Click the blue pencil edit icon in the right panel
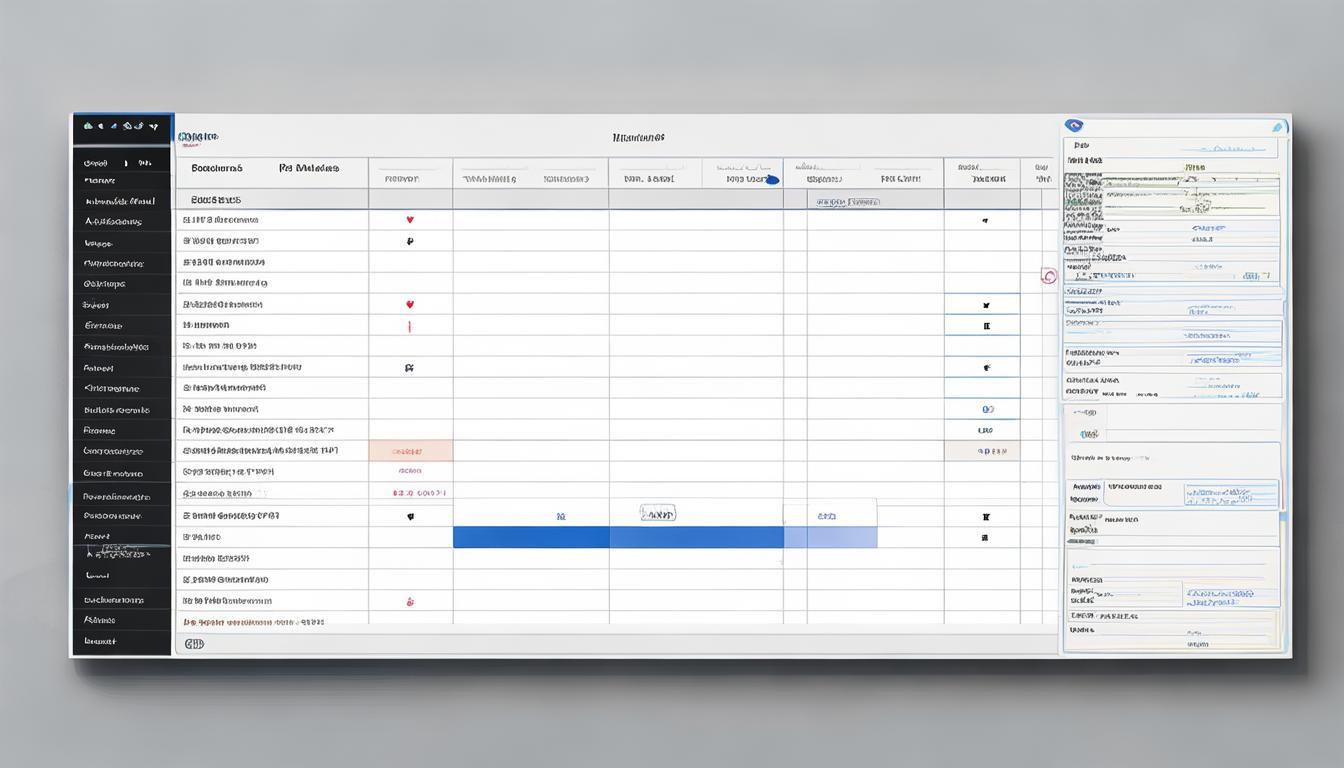The width and height of the screenshot is (1344, 768). pyautogui.click(x=1277, y=127)
